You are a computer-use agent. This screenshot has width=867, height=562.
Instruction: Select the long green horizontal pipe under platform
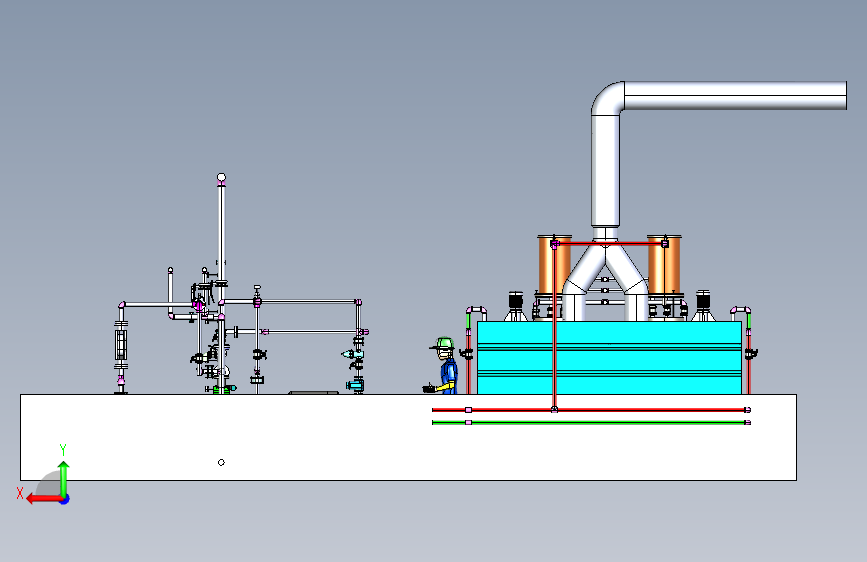[591, 423]
